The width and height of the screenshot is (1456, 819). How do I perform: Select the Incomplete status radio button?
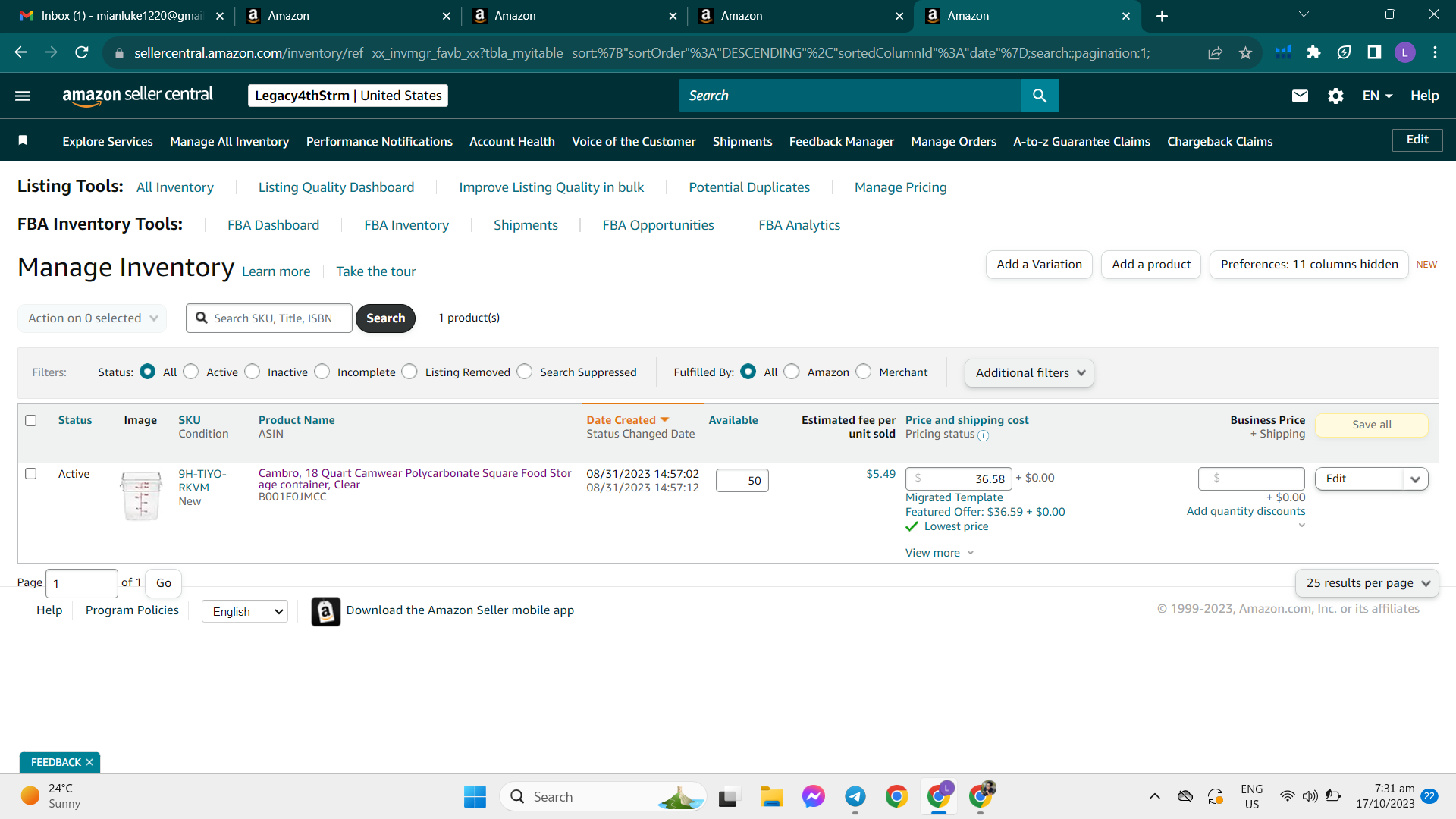(x=322, y=372)
